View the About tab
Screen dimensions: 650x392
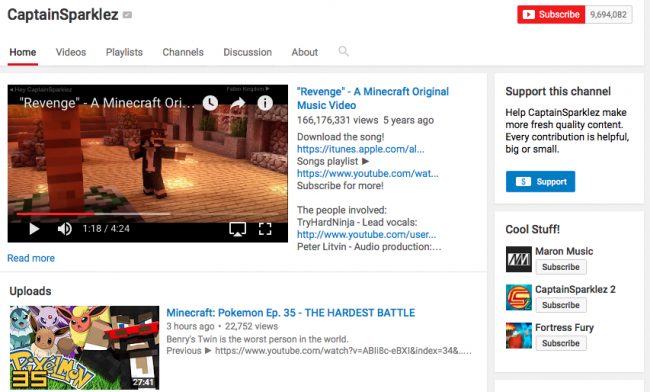coord(304,52)
